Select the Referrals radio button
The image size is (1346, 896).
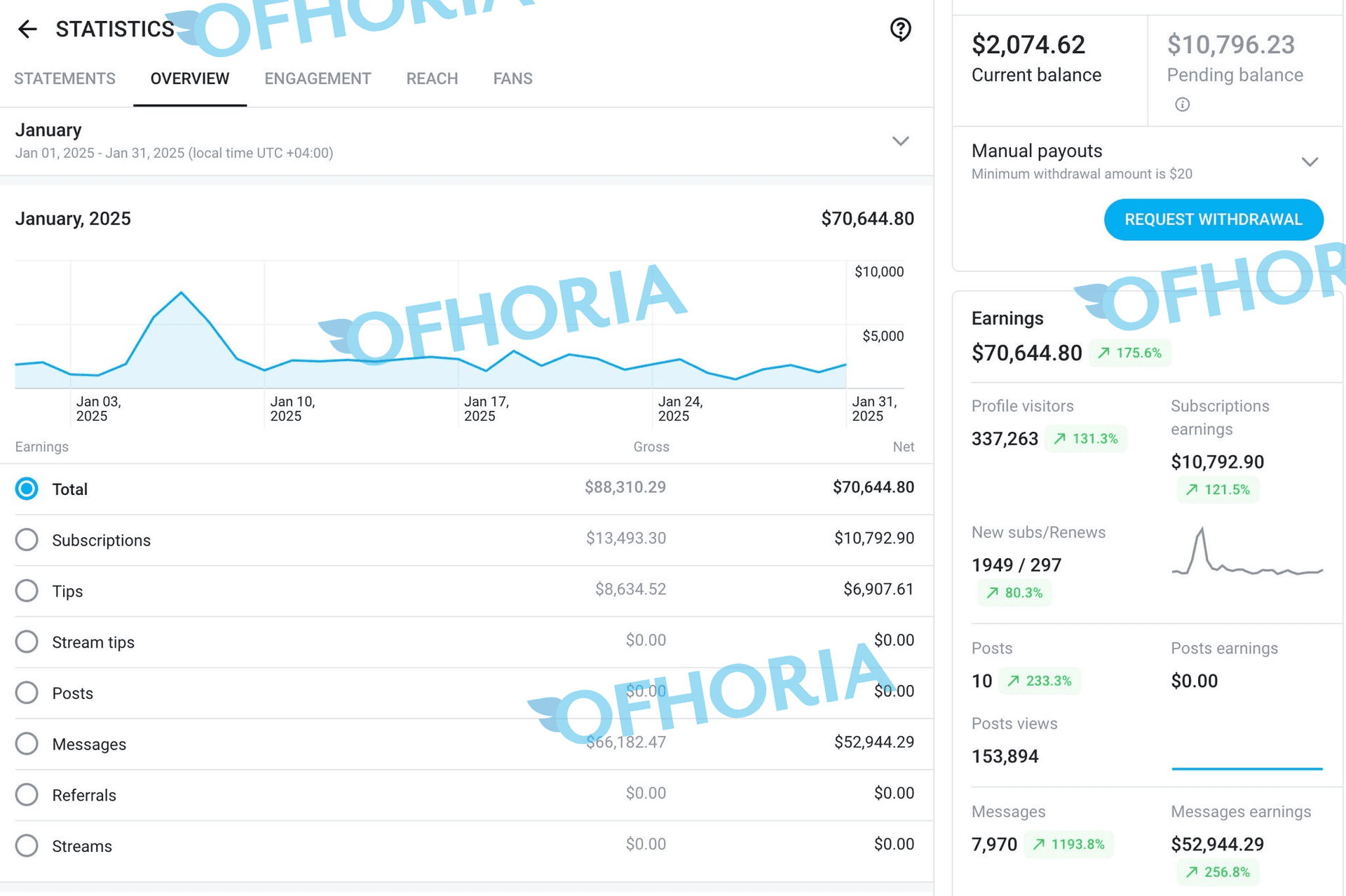[27, 795]
